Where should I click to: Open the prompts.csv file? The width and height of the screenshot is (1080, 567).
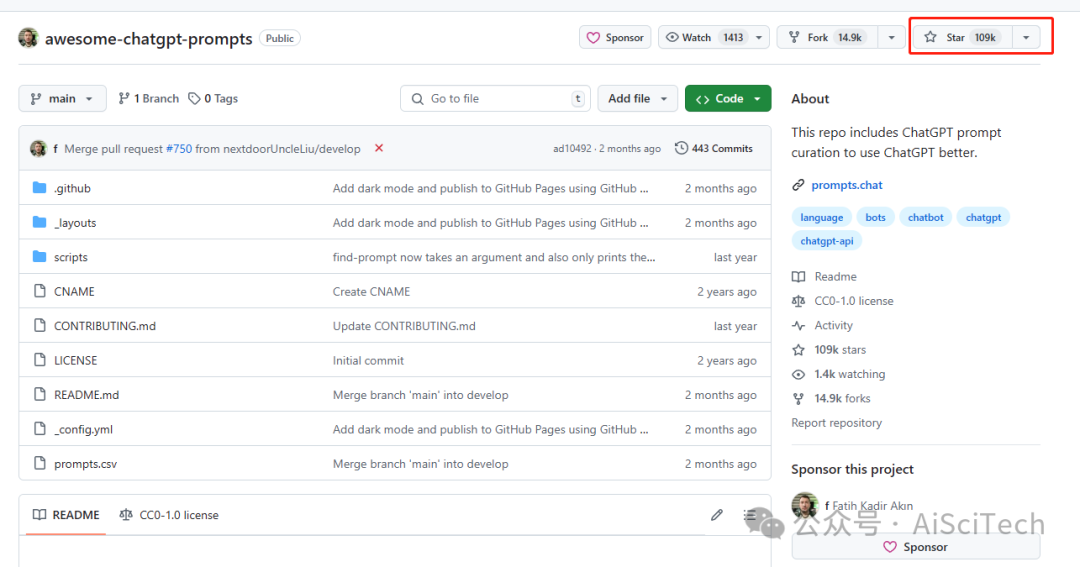85,464
